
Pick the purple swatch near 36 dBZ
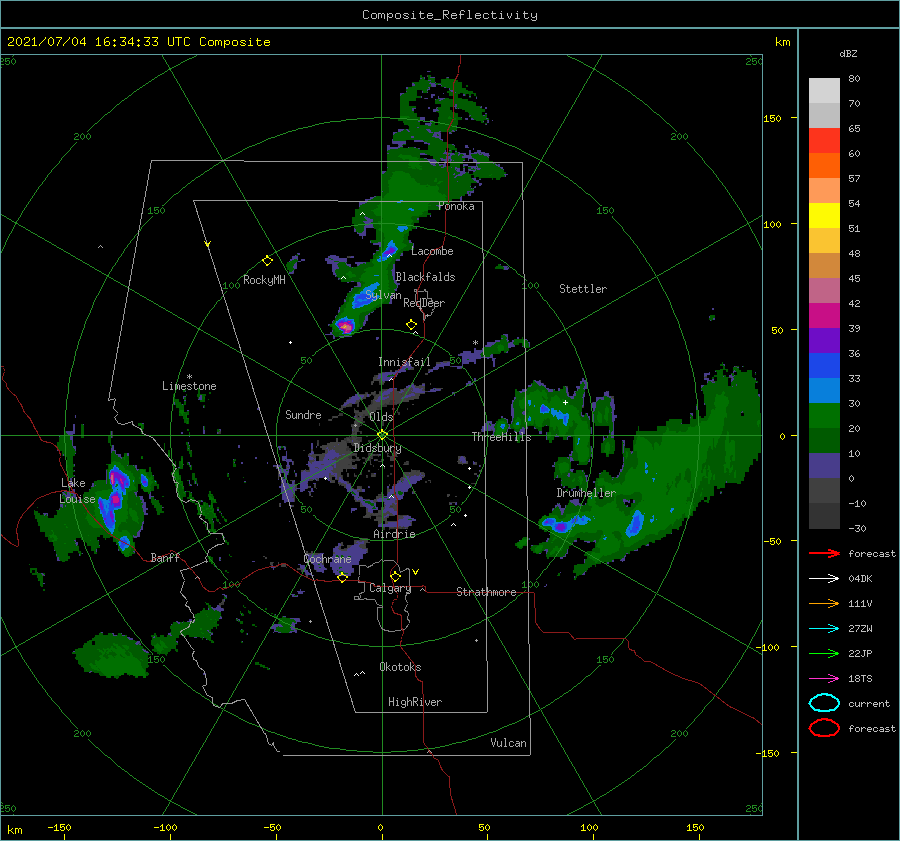824,340
